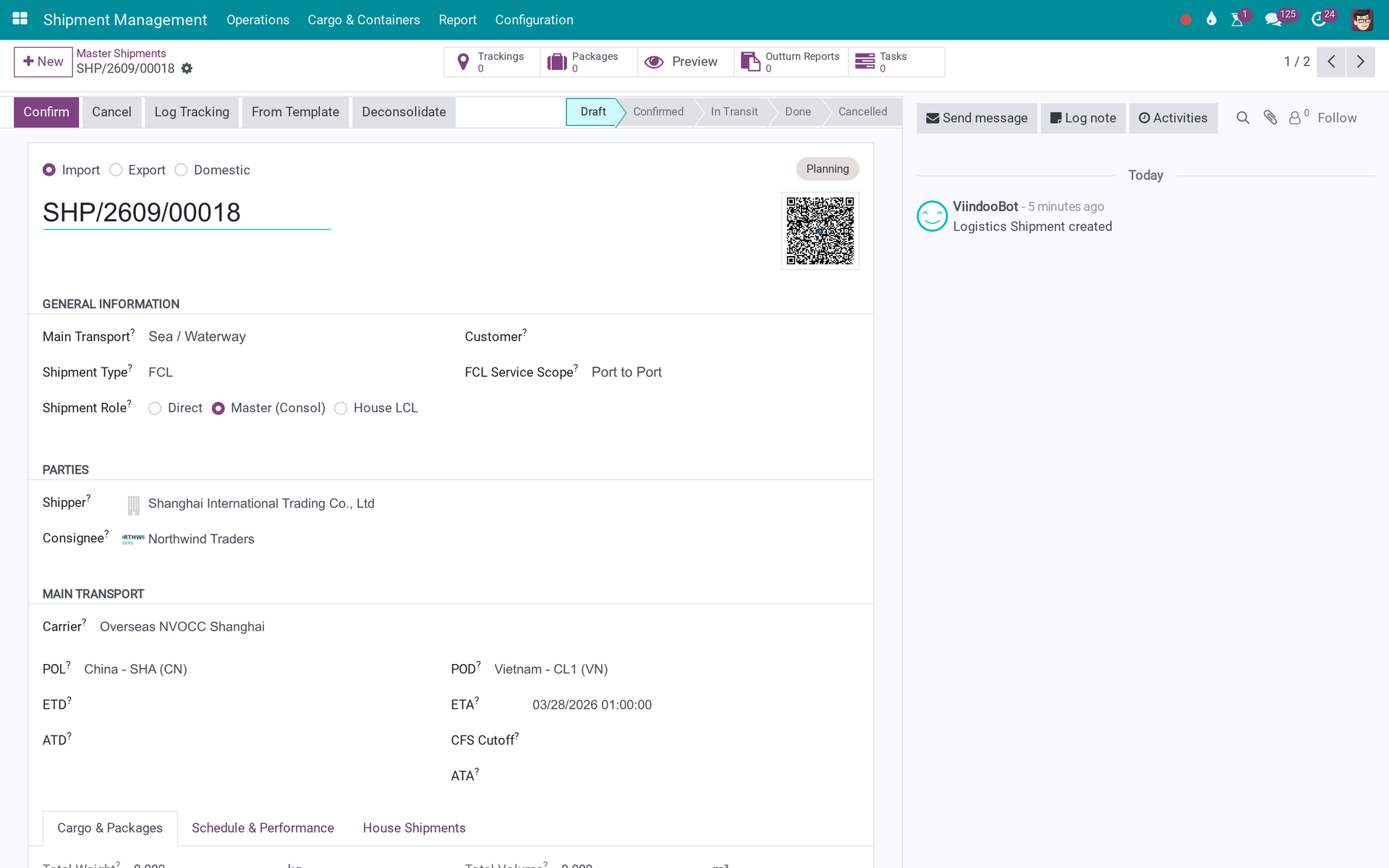Open the Operations menu
Viewport: 1389px width, 868px height.
(x=258, y=20)
